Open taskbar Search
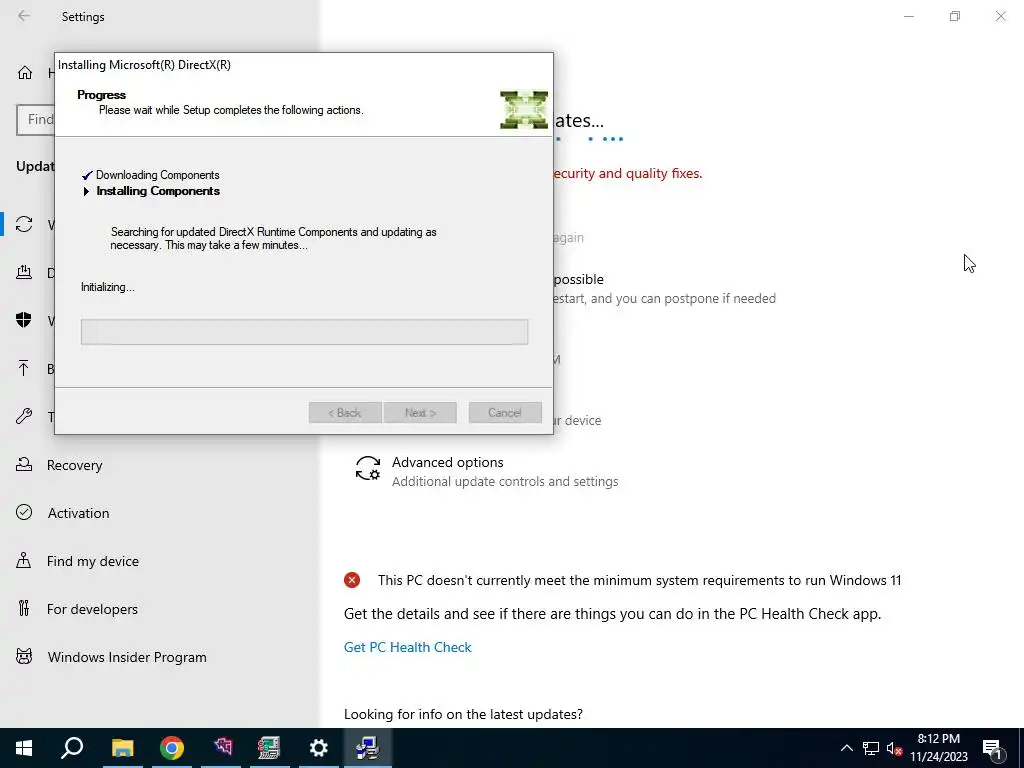 tap(72, 748)
